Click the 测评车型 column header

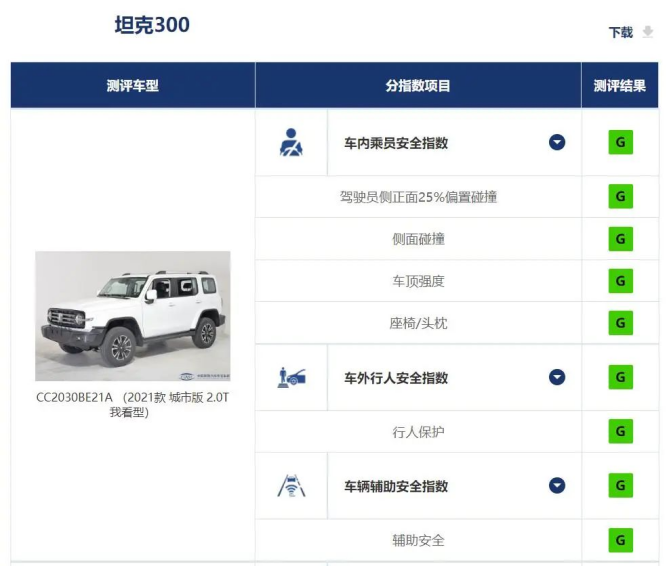[133, 85]
